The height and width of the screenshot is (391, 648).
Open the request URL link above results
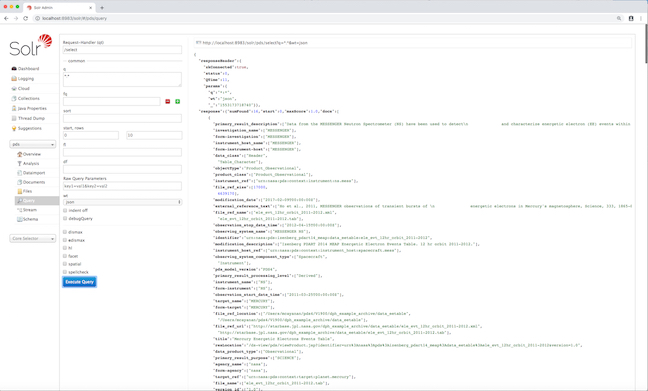[255, 43]
